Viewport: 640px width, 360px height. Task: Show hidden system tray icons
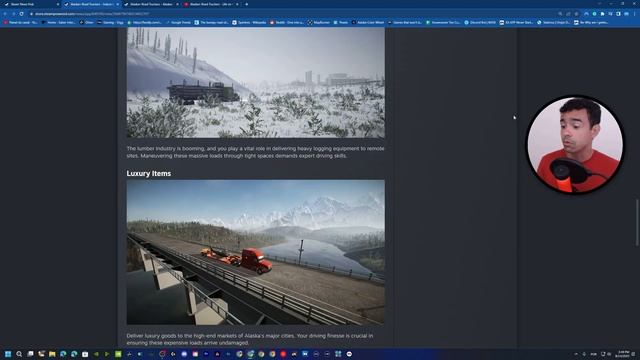pos(576,354)
